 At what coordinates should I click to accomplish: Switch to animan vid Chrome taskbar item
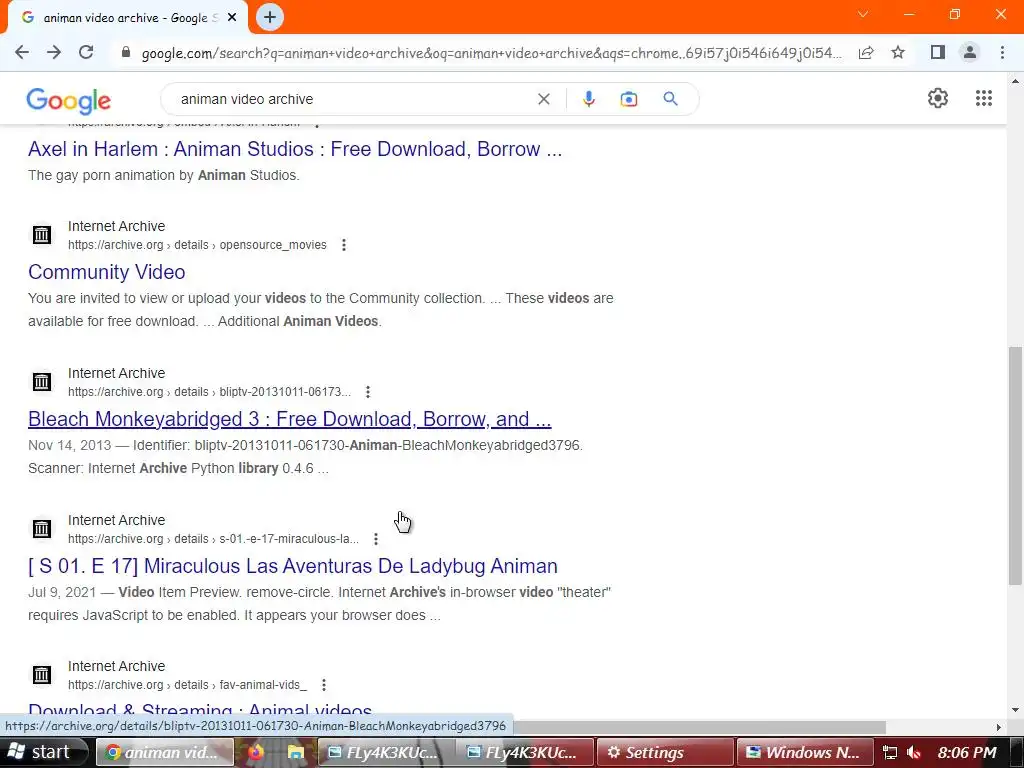tap(165, 752)
